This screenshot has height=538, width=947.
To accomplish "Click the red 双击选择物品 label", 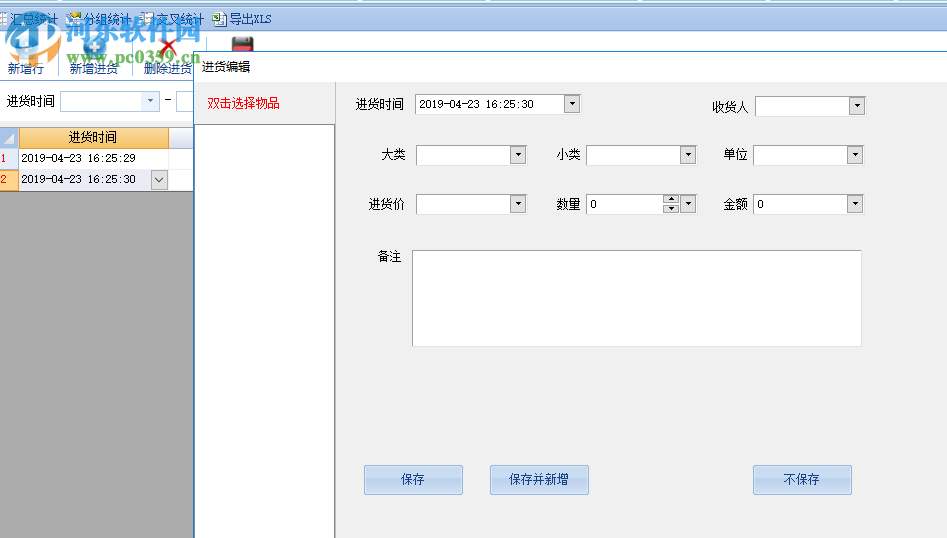I will (243, 103).
